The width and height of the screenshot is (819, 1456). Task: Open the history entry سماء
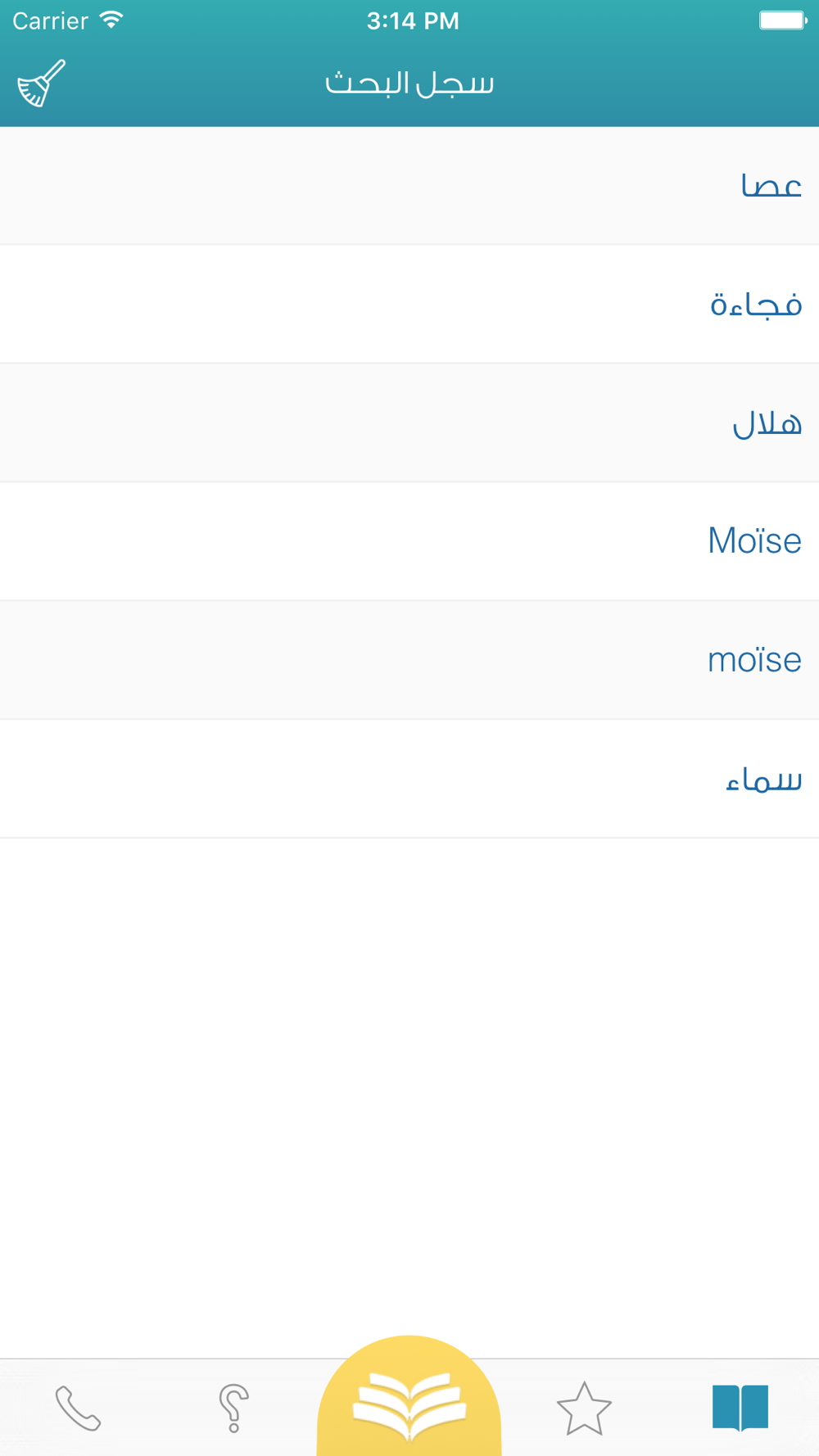tap(763, 780)
